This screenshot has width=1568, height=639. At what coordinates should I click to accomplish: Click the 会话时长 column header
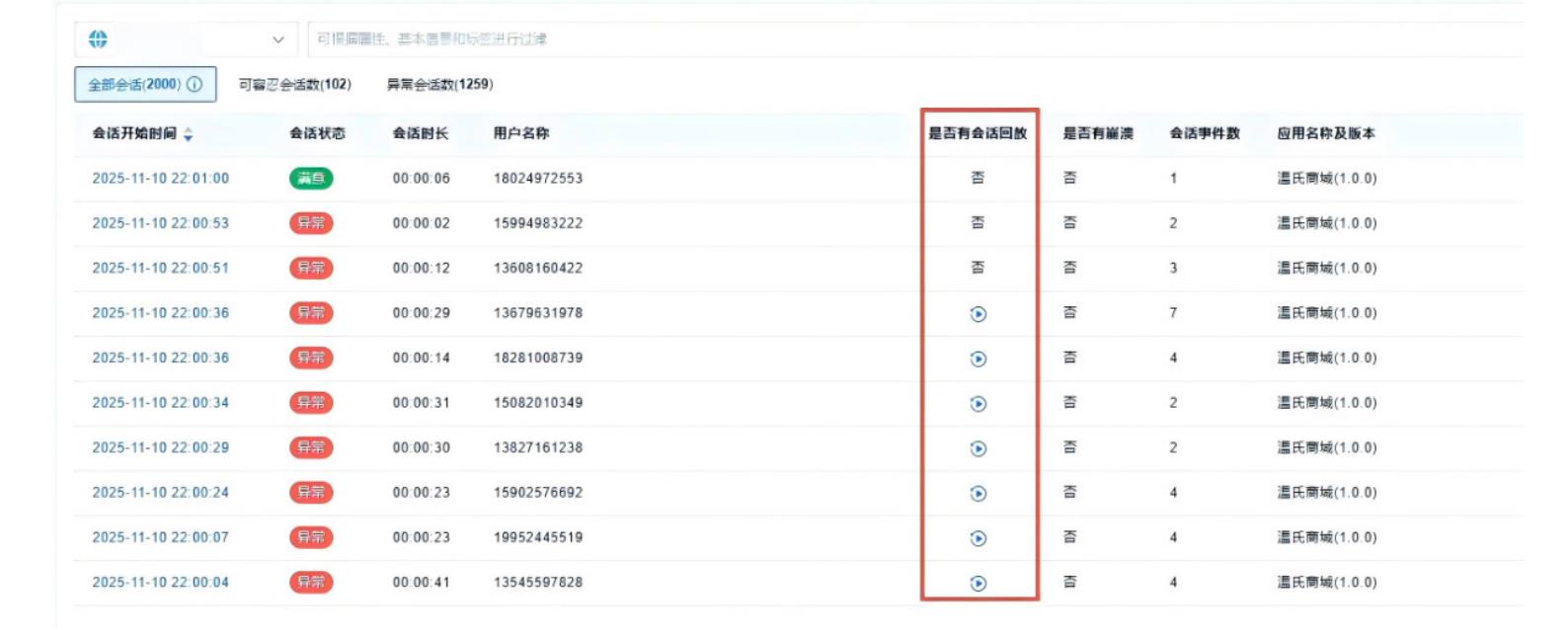click(420, 133)
